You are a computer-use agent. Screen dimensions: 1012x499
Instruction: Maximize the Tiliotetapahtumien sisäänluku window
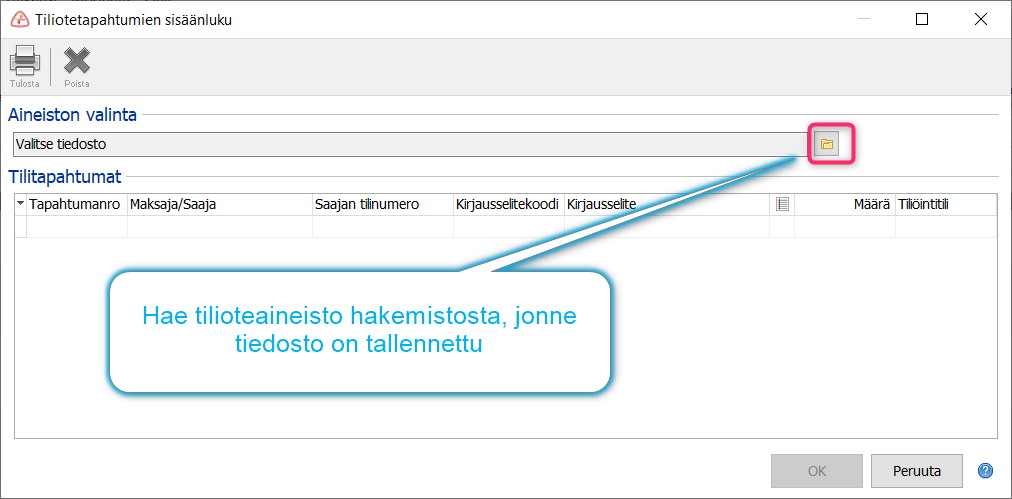point(922,19)
